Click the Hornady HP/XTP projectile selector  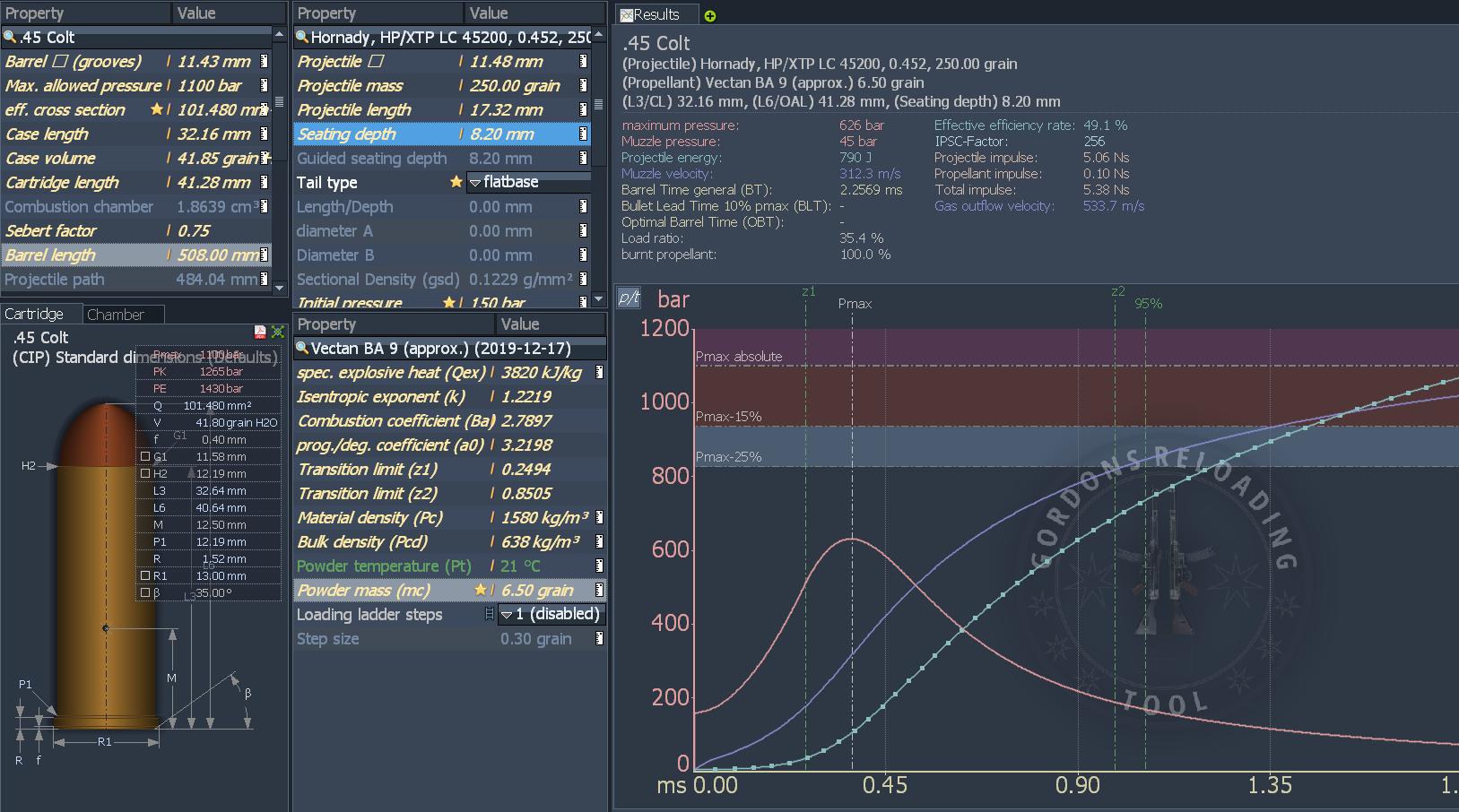coord(448,38)
